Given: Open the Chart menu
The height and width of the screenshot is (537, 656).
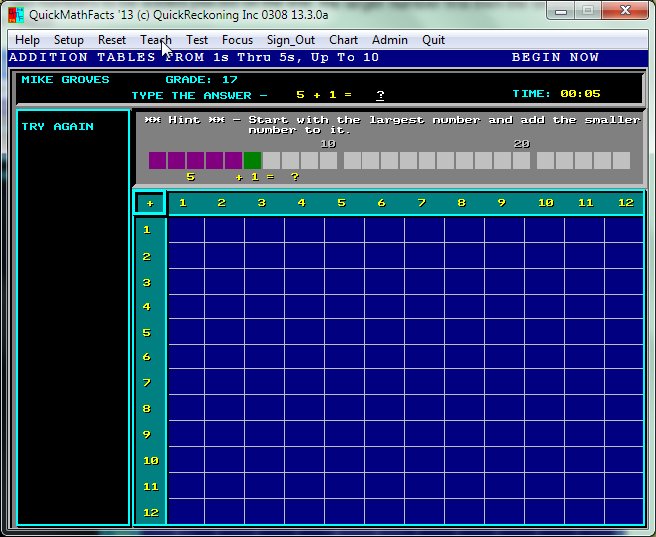Looking at the screenshot, I should point(343,40).
